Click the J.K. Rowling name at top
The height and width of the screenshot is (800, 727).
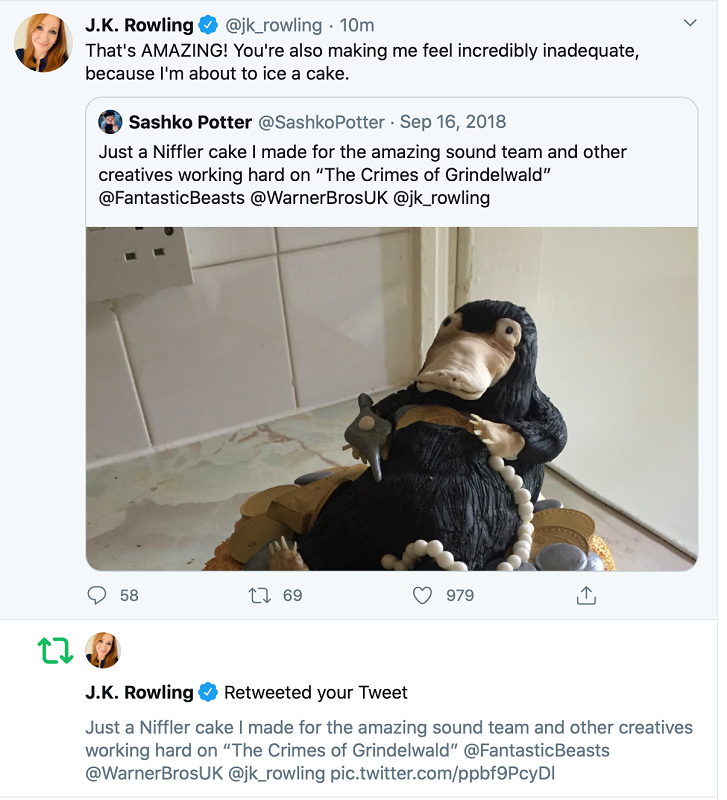pyautogui.click(x=139, y=25)
